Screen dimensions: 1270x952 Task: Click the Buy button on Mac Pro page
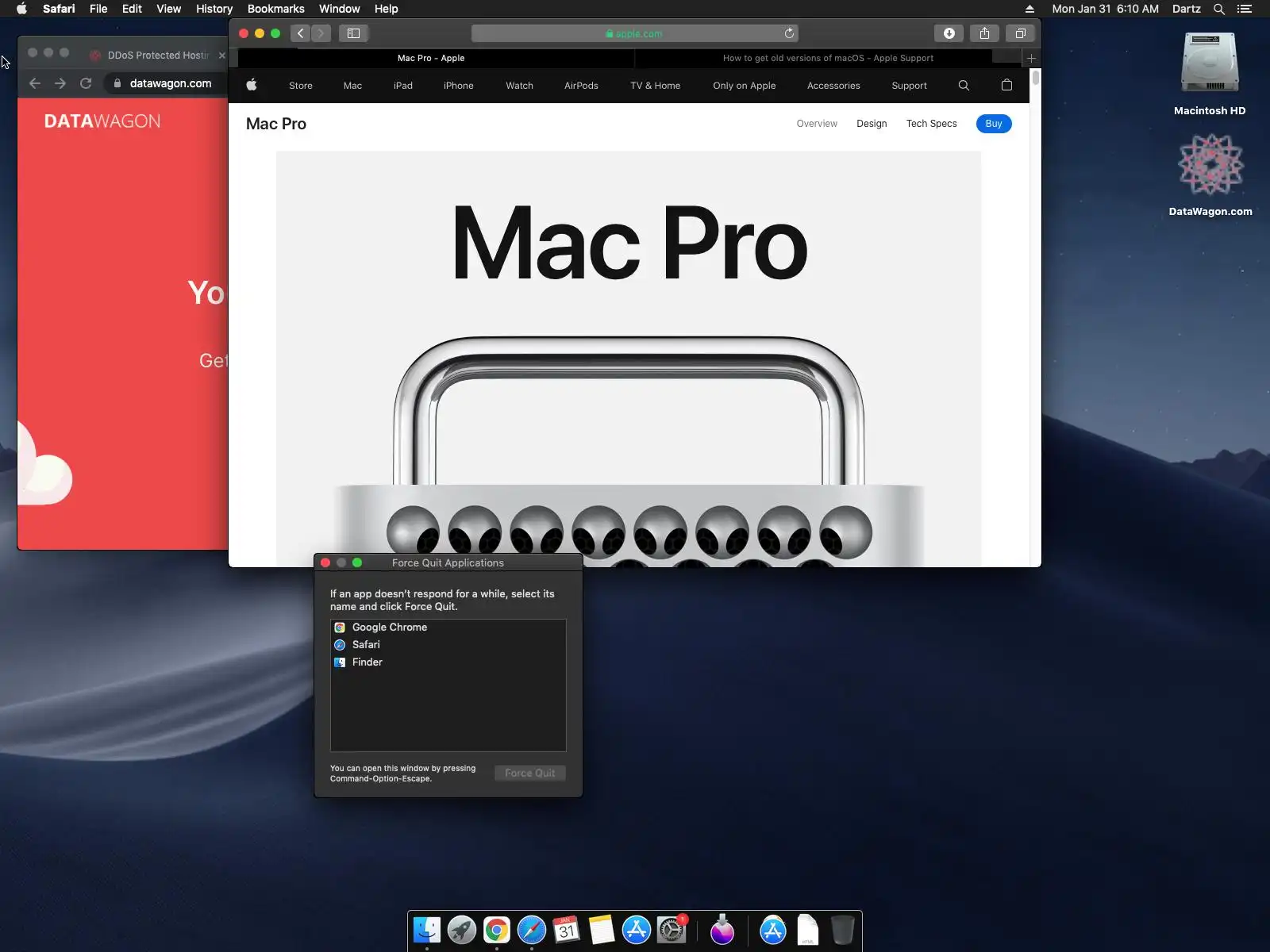coord(994,124)
